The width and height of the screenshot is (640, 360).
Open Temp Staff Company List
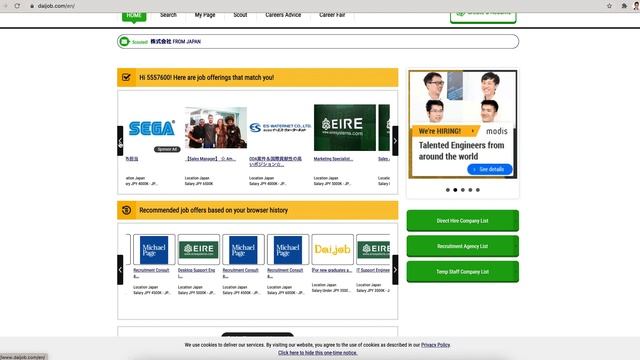click(x=462, y=272)
